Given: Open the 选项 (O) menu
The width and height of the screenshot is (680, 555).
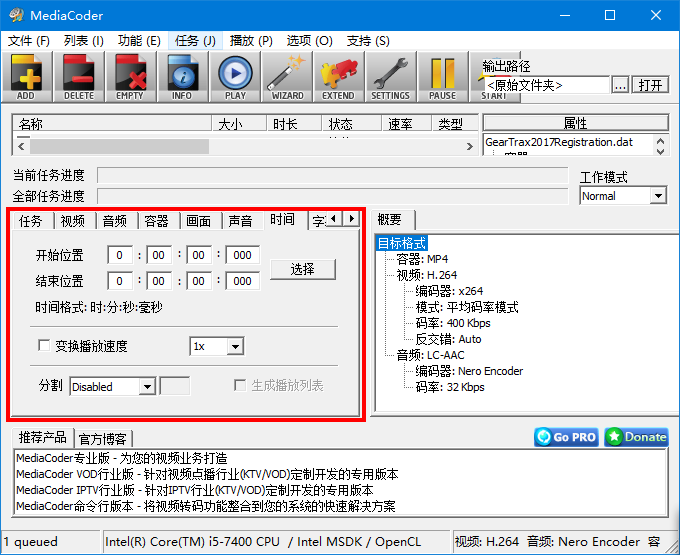Looking at the screenshot, I should coord(310,41).
